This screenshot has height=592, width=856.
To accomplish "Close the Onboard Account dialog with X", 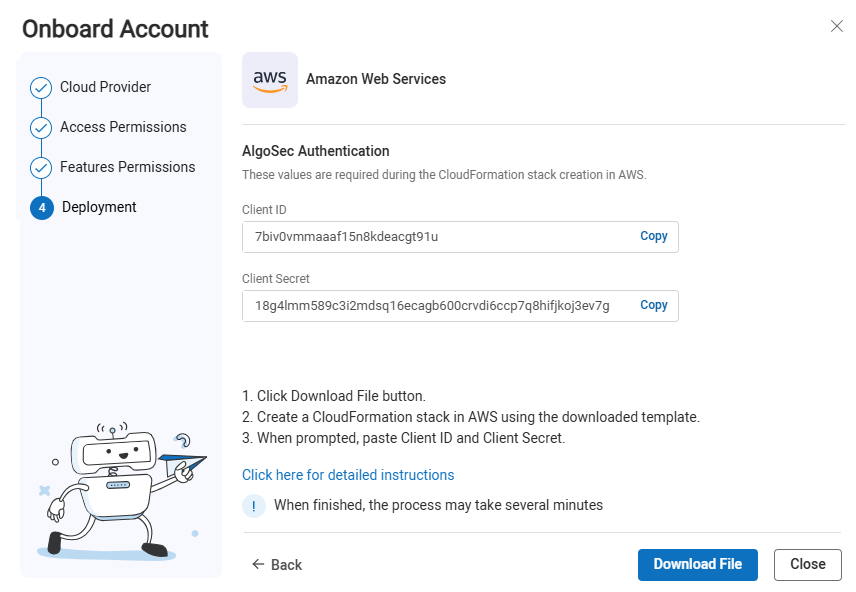I will tap(837, 26).
